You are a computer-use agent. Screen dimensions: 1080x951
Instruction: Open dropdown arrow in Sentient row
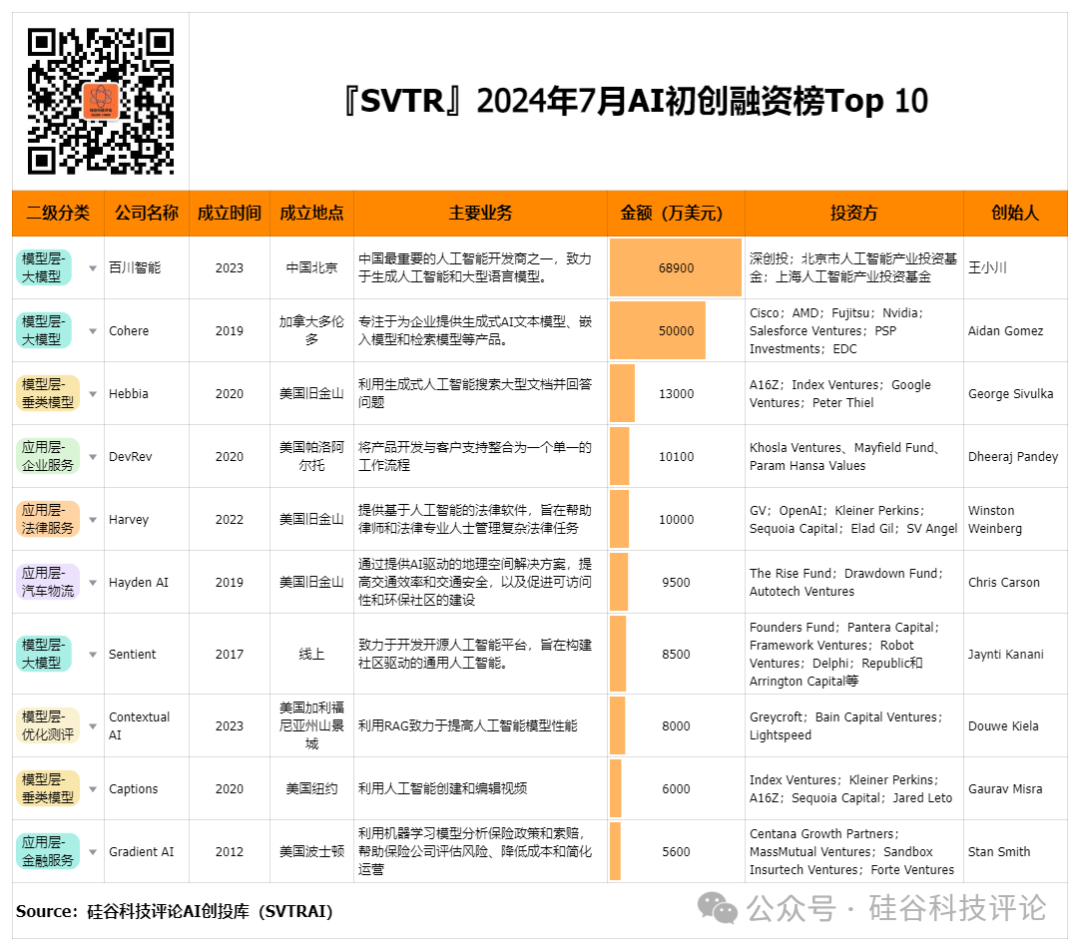click(93, 654)
